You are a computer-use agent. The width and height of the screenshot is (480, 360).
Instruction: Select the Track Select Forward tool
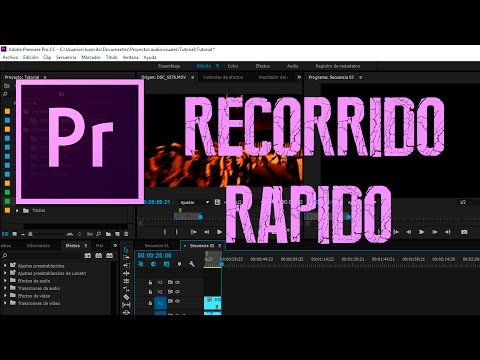coord(126,257)
